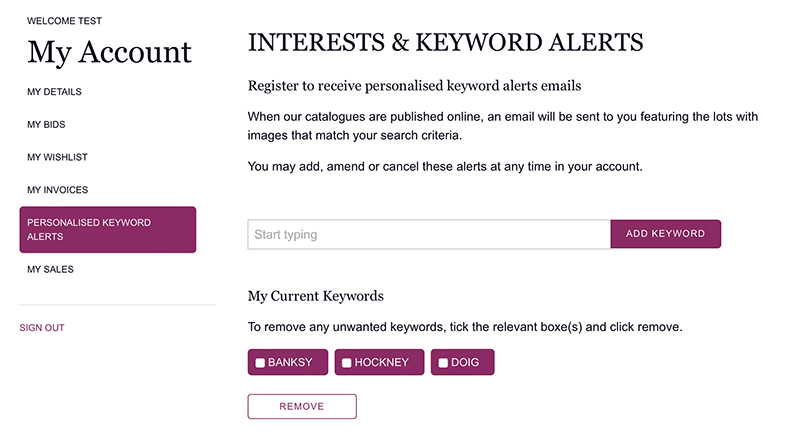Tick the HOCKNEY keyword checkbox

(x=347, y=363)
